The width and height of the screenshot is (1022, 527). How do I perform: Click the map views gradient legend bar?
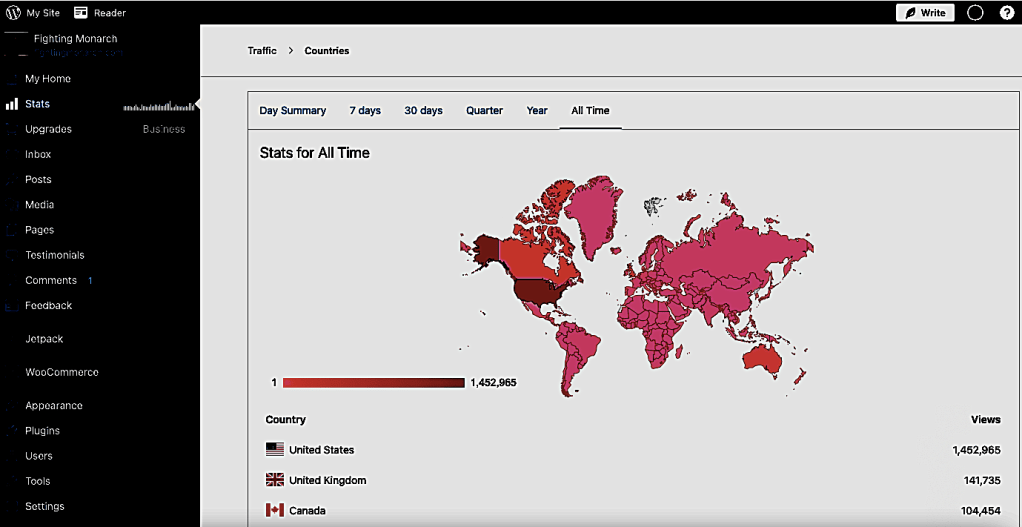(373, 383)
